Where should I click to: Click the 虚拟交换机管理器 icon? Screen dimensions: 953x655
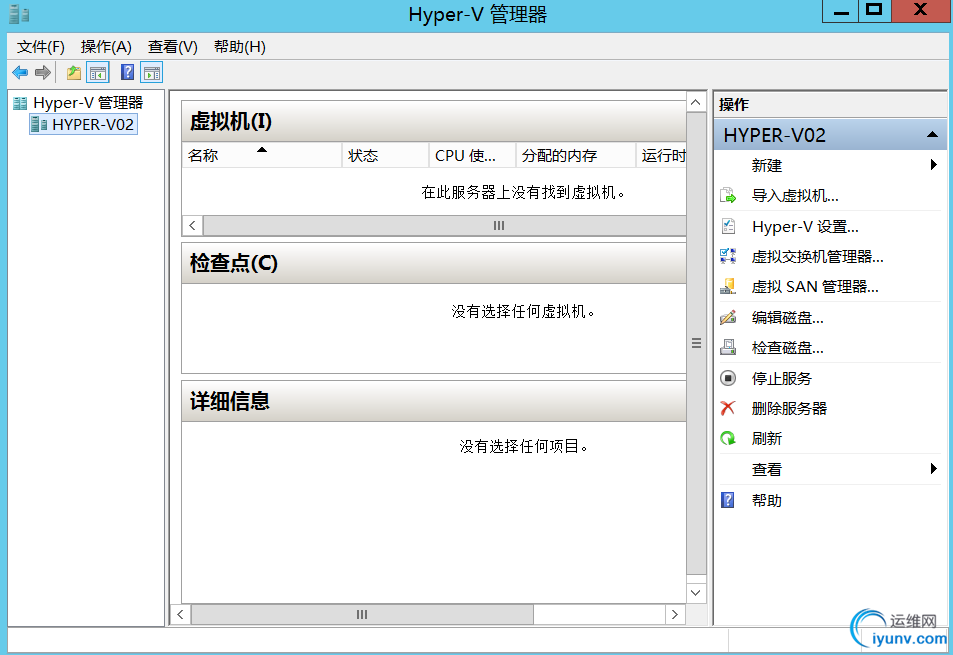click(728, 256)
